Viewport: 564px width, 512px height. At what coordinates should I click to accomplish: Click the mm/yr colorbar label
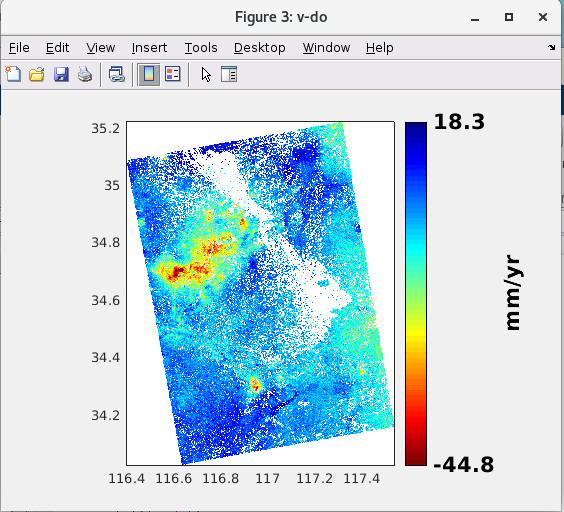point(513,293)
